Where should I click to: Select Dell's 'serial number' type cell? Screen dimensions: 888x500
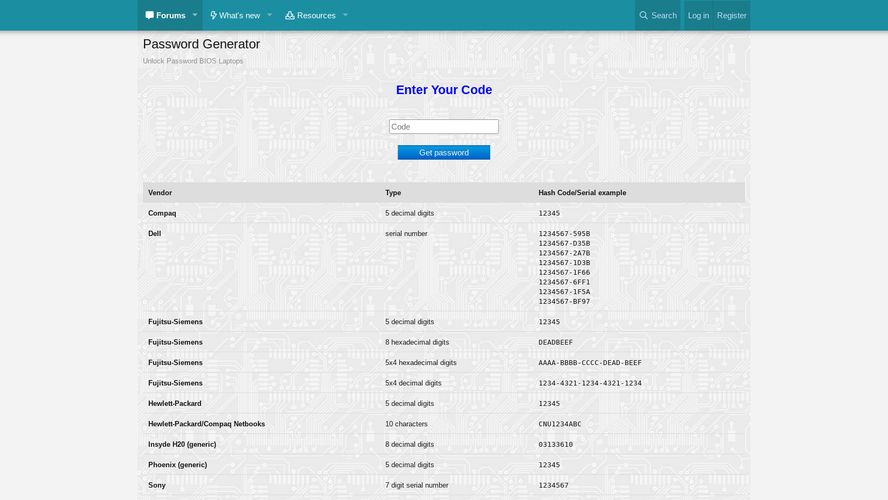406,233
